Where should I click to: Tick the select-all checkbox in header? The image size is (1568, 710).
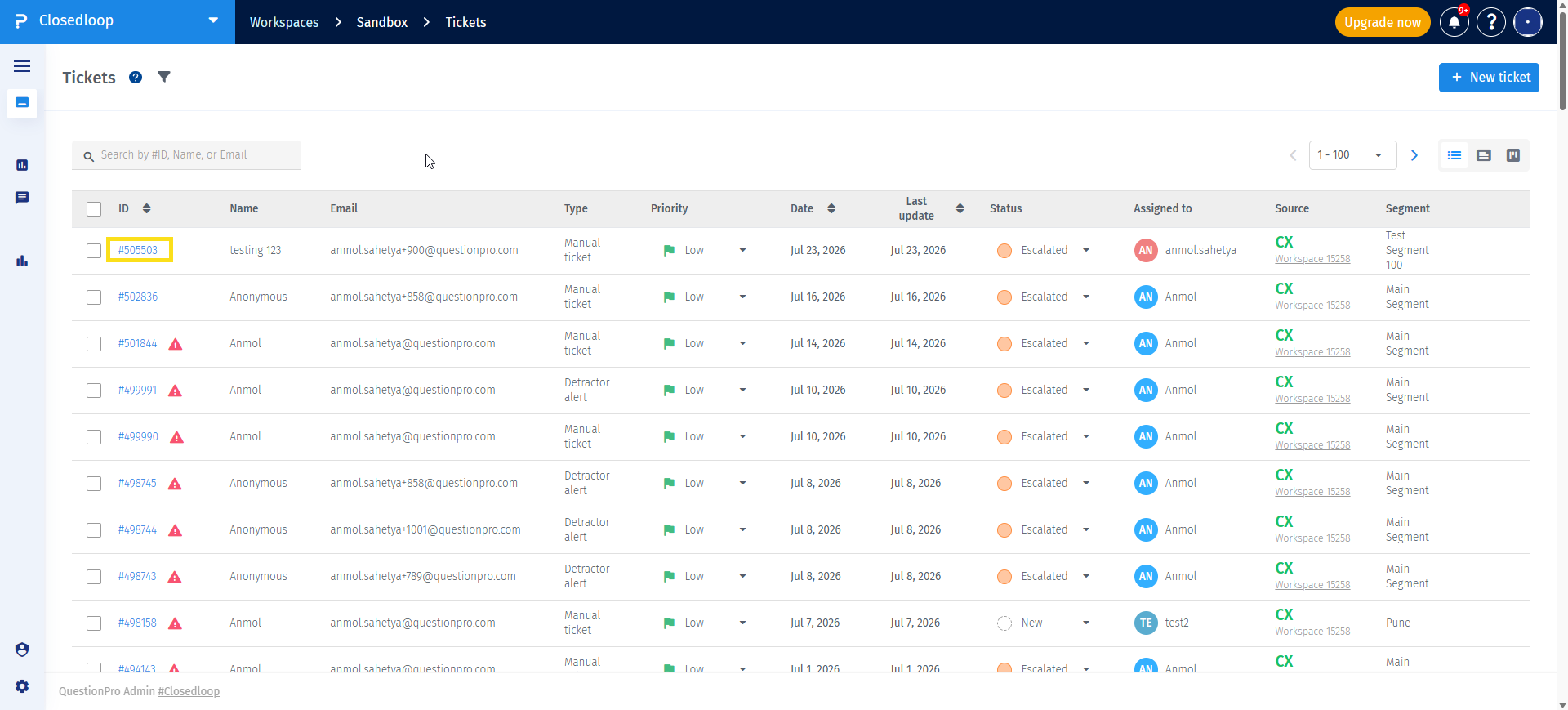[x=94, y=209]
